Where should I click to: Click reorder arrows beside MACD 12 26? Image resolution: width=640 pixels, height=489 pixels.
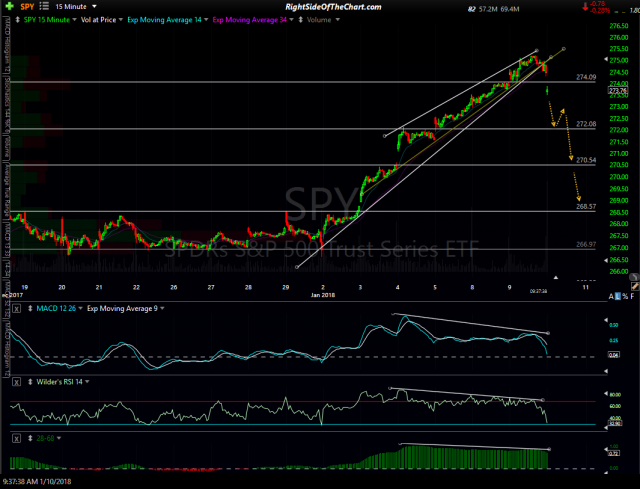[30, 309]
